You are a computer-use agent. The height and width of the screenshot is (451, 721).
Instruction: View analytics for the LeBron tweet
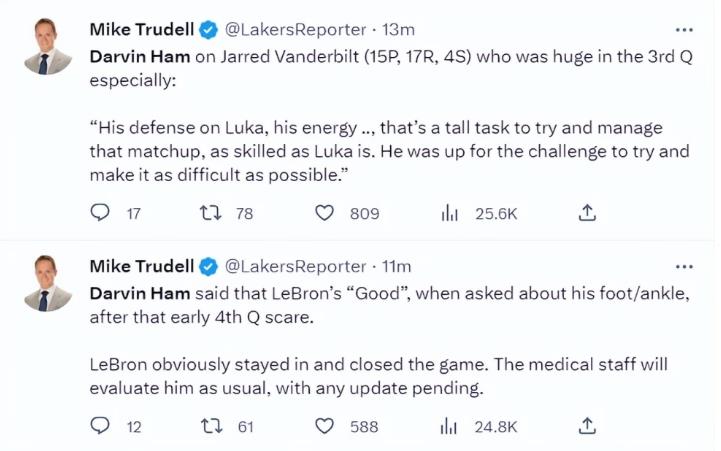click(x=450, y=426)
